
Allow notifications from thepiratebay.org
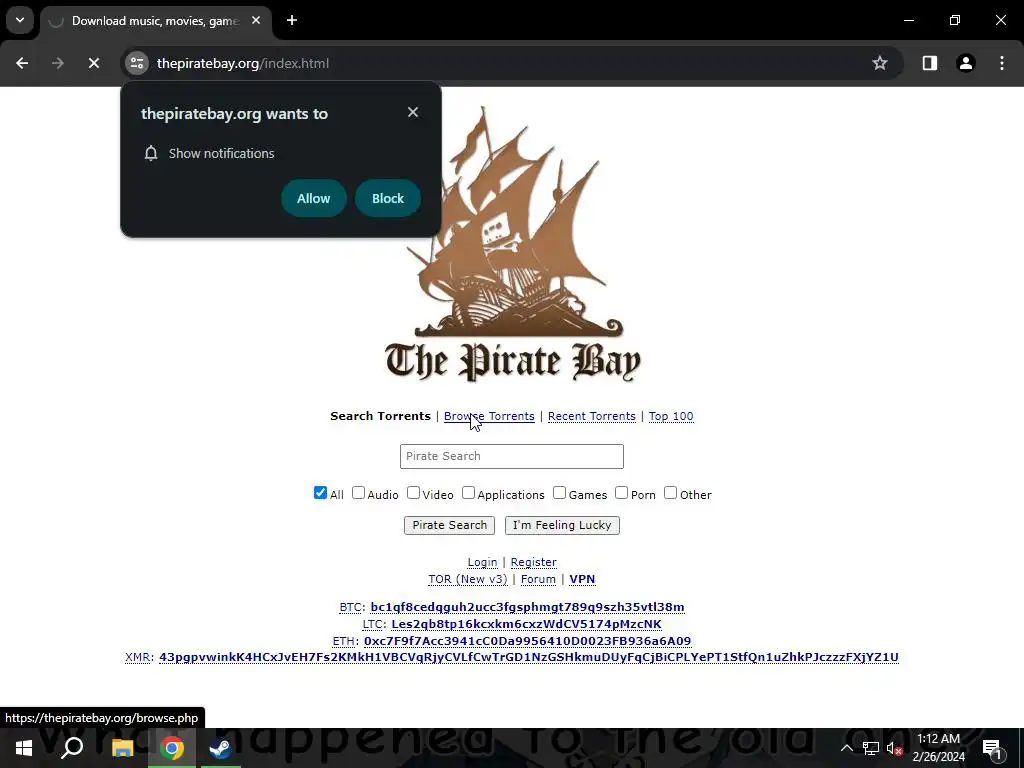click(x=313, y=199)
